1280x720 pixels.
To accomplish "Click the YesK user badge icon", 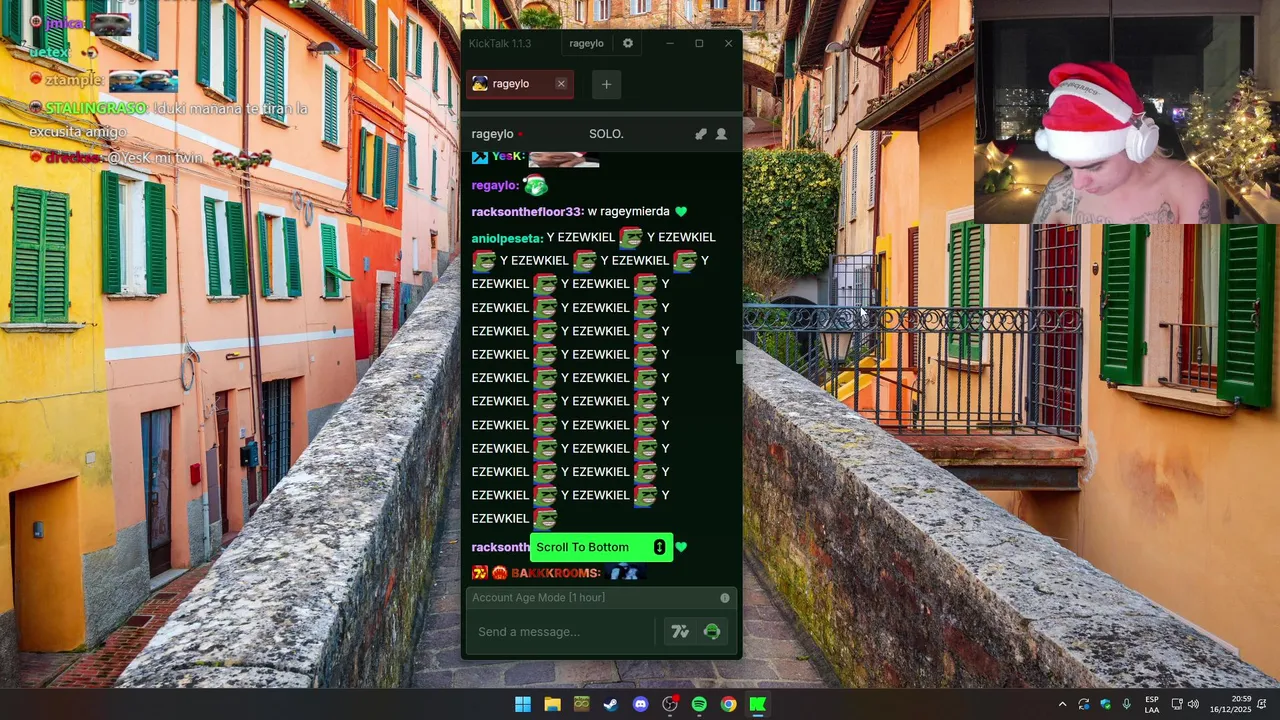I will (479, 157).
